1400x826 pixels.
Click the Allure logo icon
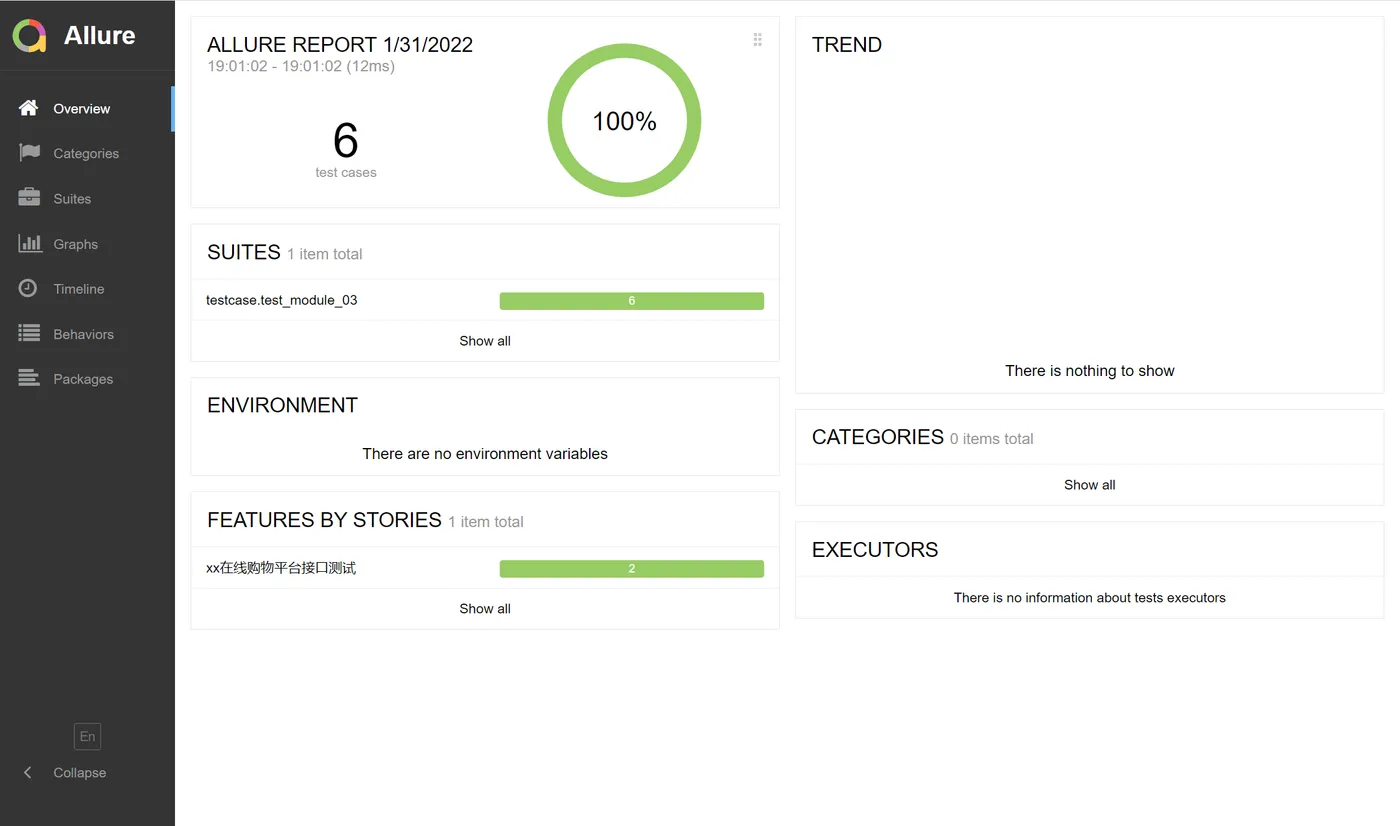[x=30, y=36]
